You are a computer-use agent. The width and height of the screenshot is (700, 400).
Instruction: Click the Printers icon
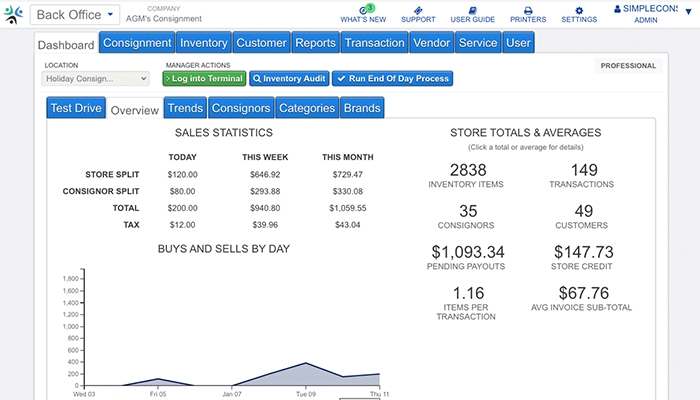point(528,10)
